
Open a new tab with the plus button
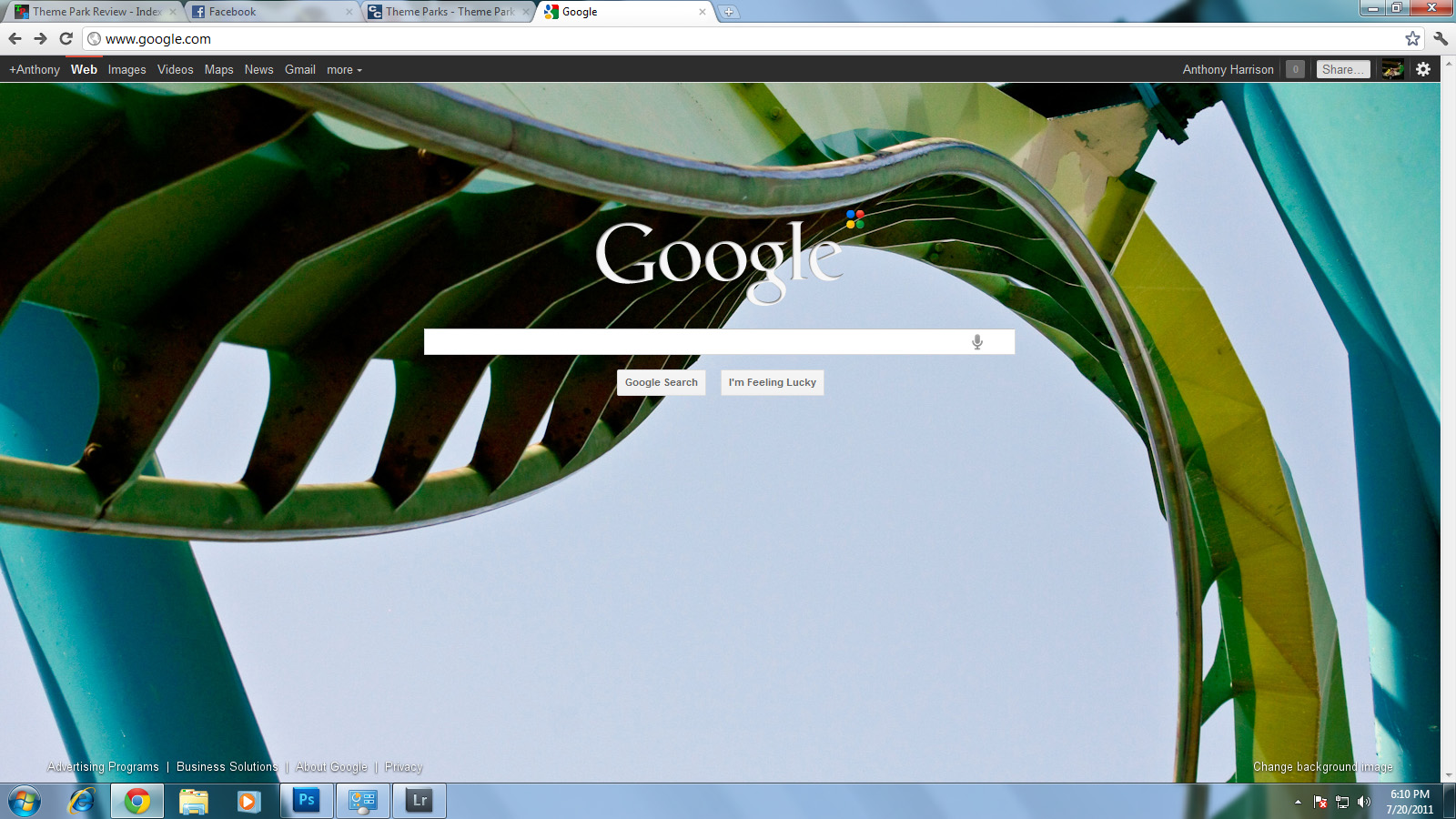(729, 12)
